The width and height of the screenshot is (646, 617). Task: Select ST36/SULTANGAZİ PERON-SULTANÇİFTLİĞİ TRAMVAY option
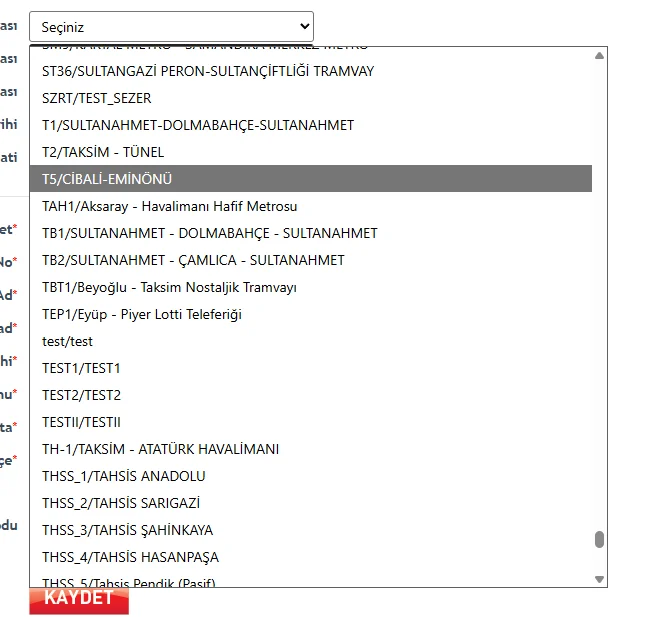coord(208,71)
